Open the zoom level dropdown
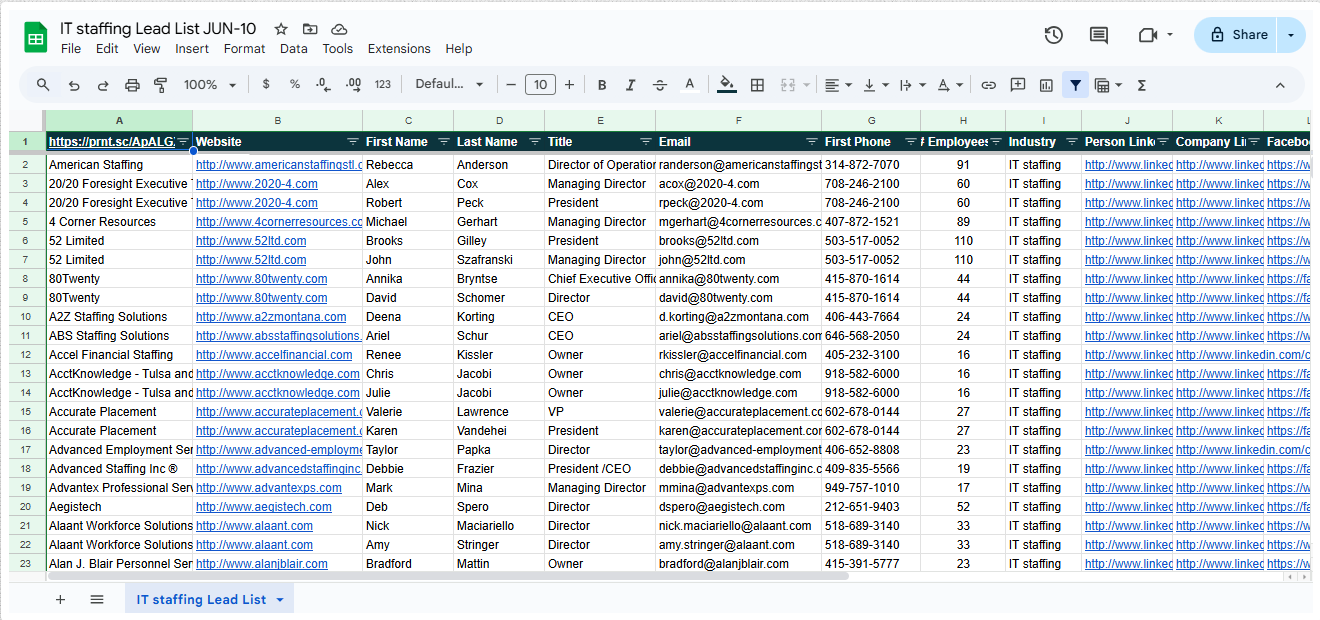Screen dimensions: 1320x620 (209, 85)
